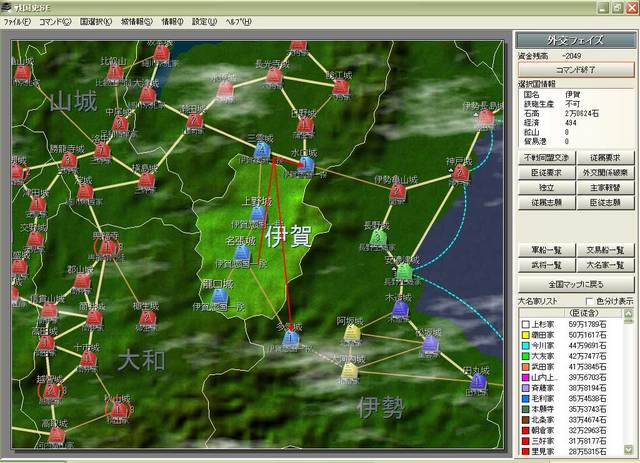
Task: Open the ヘルプ(H) menu
Action: point(238,22)
